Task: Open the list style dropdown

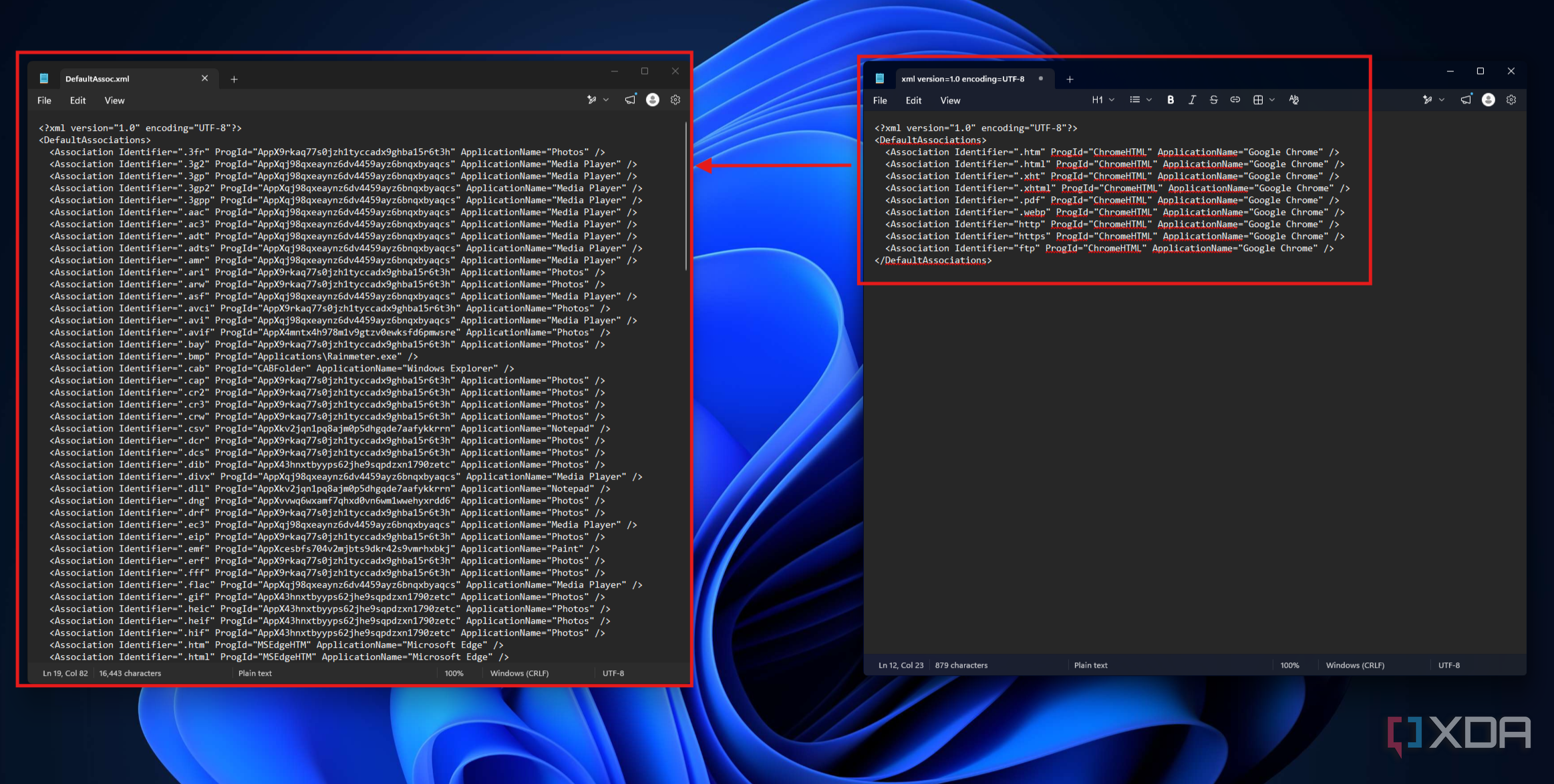Action: pos(1140,100)
